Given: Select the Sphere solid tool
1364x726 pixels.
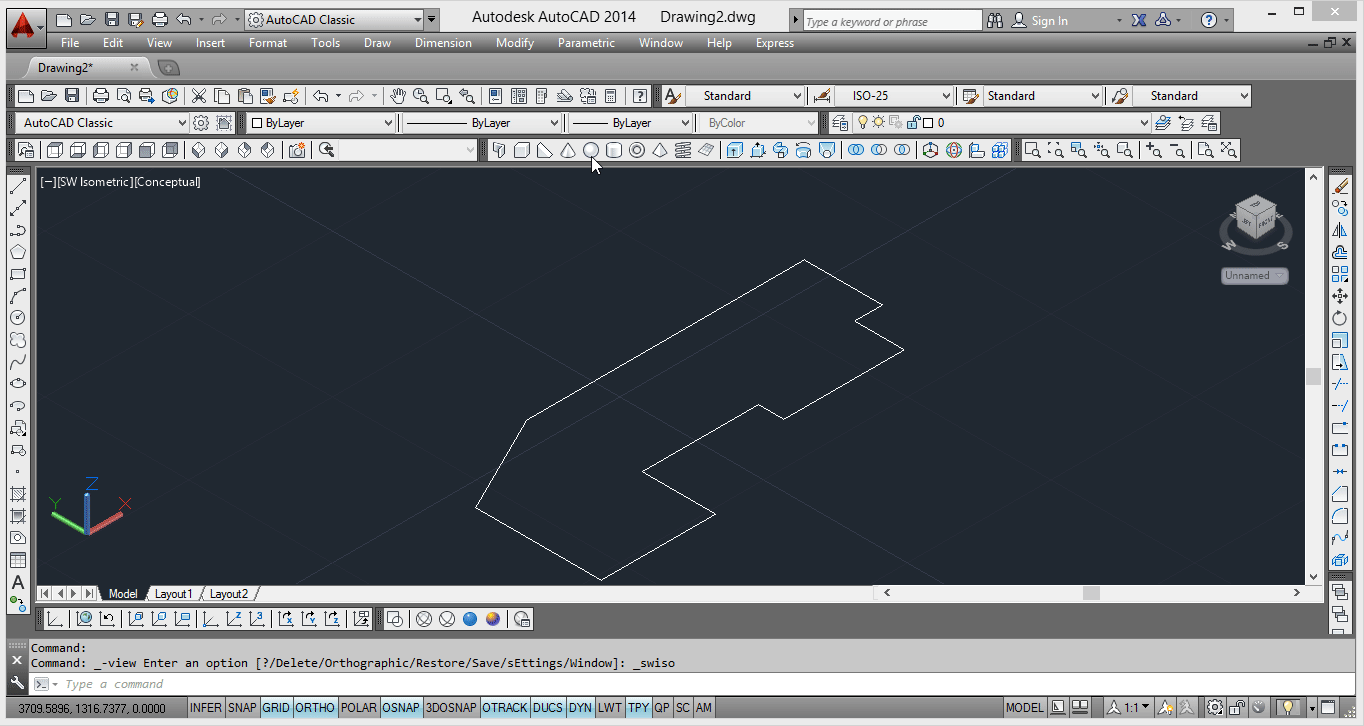Looking at the screenshot, I should (x=591, y=150).
